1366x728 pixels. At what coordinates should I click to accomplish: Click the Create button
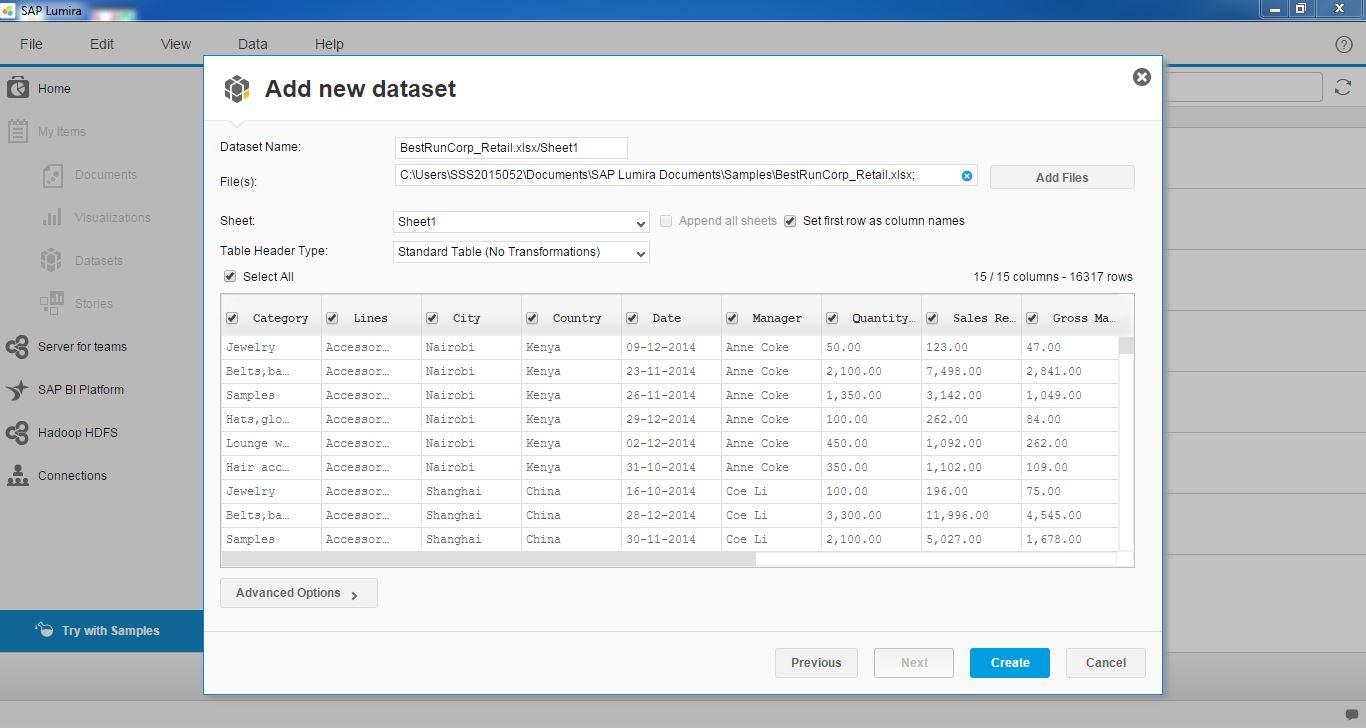tap(1010, 663)
